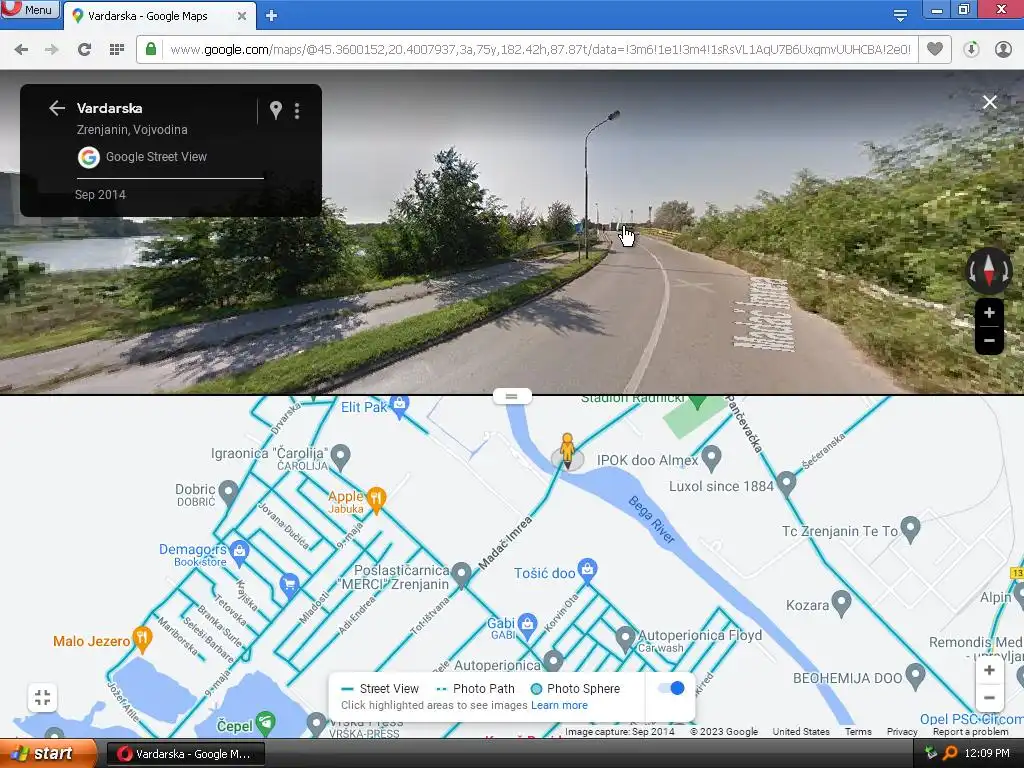Select IPOK doo Almex pin
Screen dimensions: 1024x768
(x=711, y=458)
